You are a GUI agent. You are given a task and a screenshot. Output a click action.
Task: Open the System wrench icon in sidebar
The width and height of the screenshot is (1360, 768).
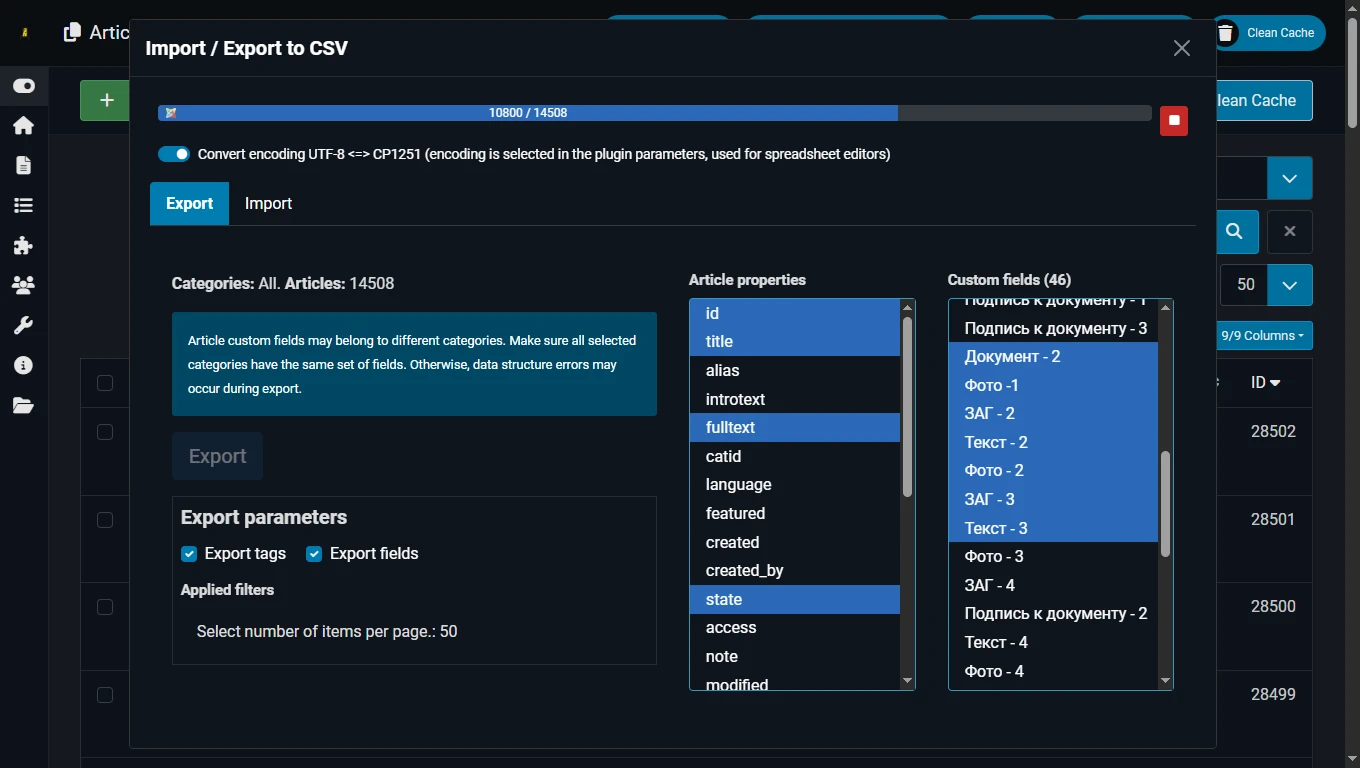pyautogui.click(x=23, y=326)
